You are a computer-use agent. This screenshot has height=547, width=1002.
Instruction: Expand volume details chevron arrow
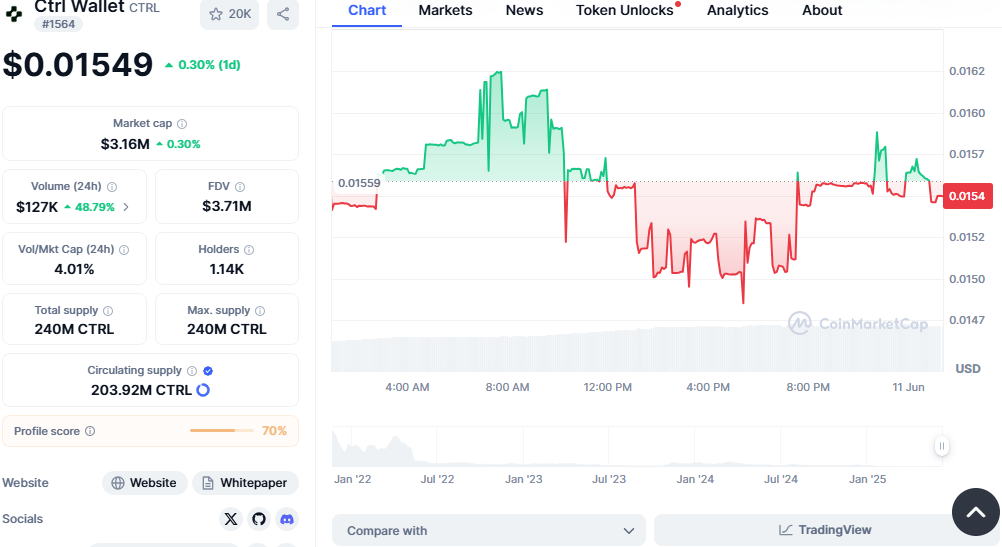coord(126,207)
